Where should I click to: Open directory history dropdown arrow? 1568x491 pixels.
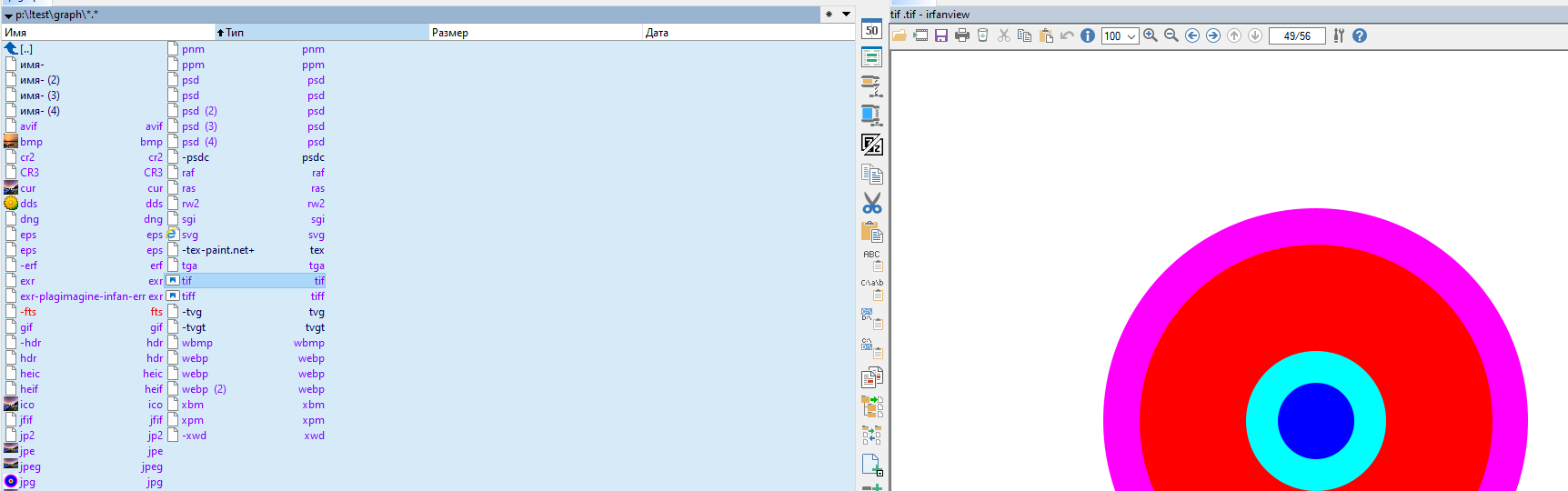(846, 15)
